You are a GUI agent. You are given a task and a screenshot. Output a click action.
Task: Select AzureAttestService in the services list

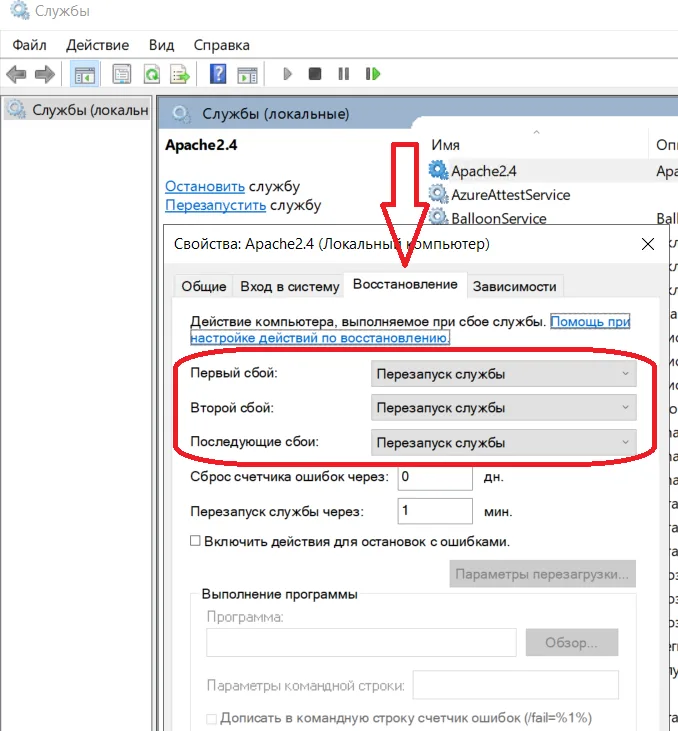(510, 195)
